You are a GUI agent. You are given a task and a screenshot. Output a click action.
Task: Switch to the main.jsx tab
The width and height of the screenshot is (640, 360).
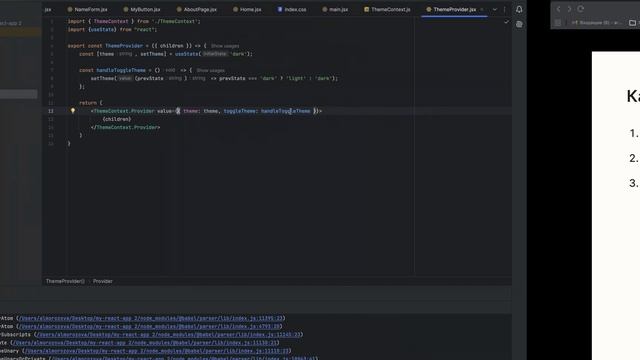pyautogui.click(x=335, y=9)
